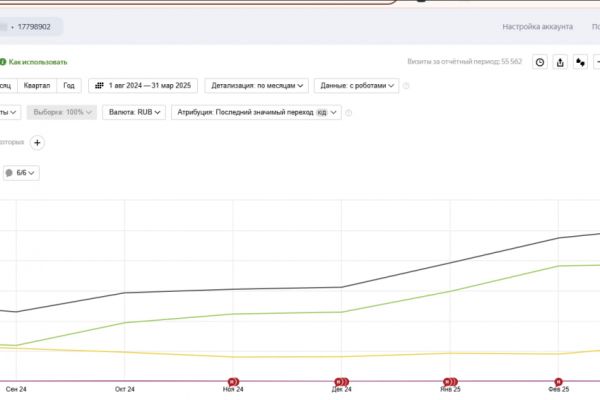Click the calendar icon in the date range
The image size is (600, 400).
click(x=99, y=86)
